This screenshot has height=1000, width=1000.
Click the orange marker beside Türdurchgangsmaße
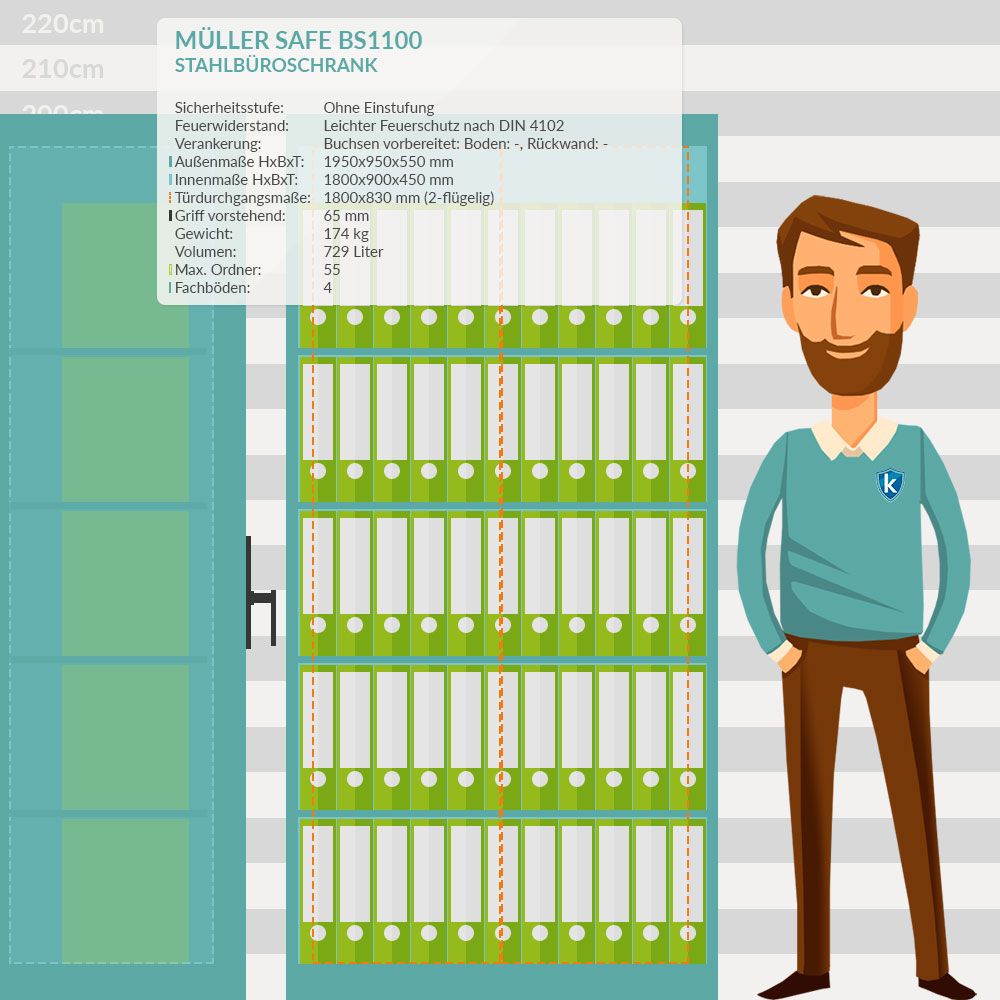(170, 198)
